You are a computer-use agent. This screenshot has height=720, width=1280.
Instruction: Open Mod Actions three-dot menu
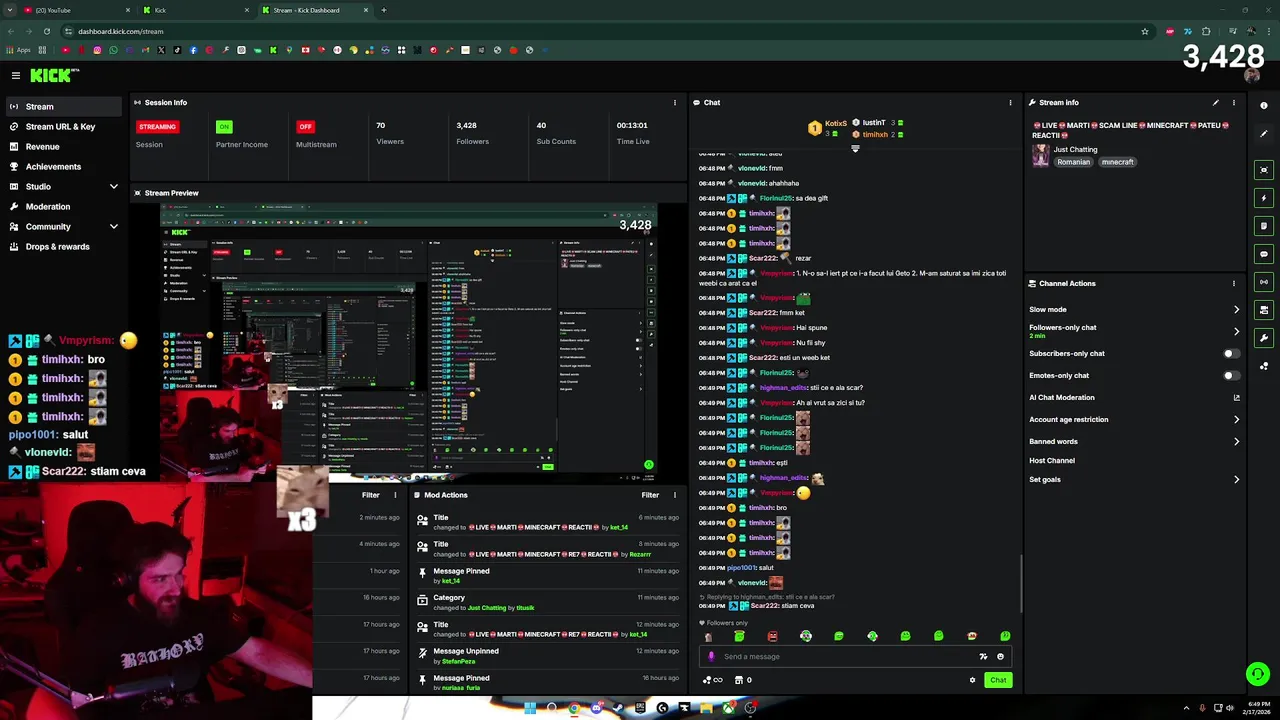[674, 495]
